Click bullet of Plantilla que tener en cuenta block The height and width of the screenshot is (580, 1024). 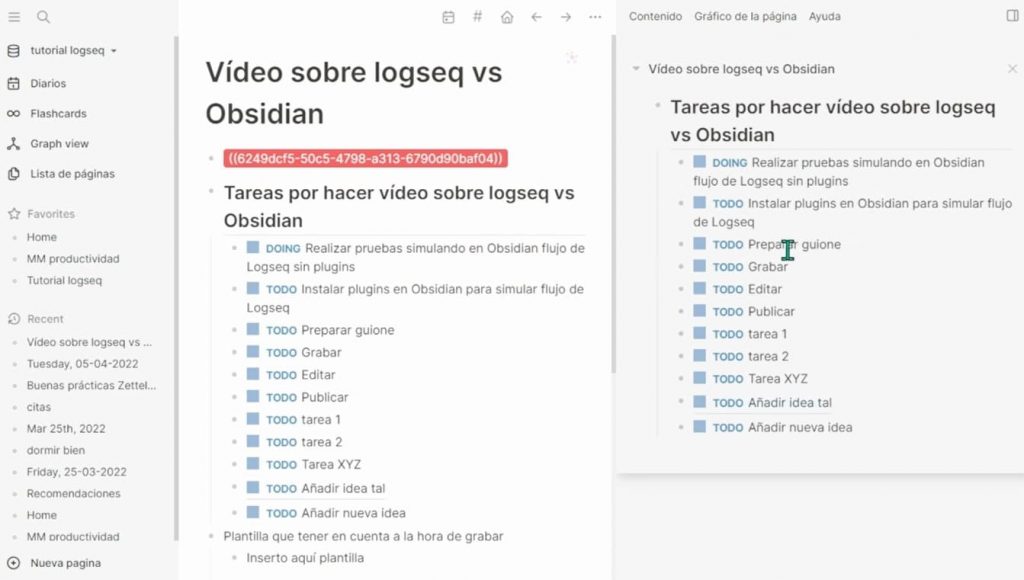pos(211,536)
